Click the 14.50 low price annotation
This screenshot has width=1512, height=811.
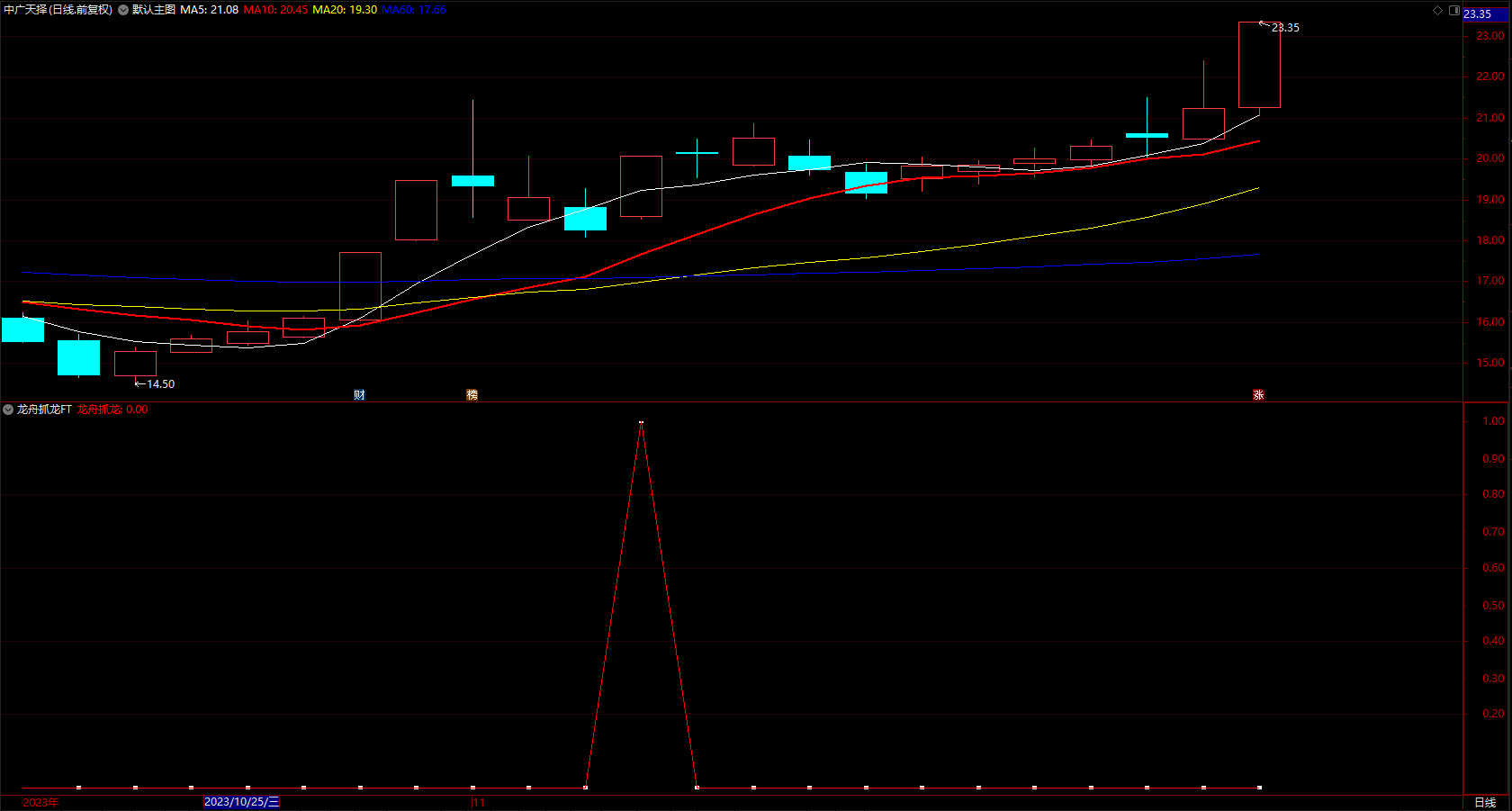[x=161, y=384]
